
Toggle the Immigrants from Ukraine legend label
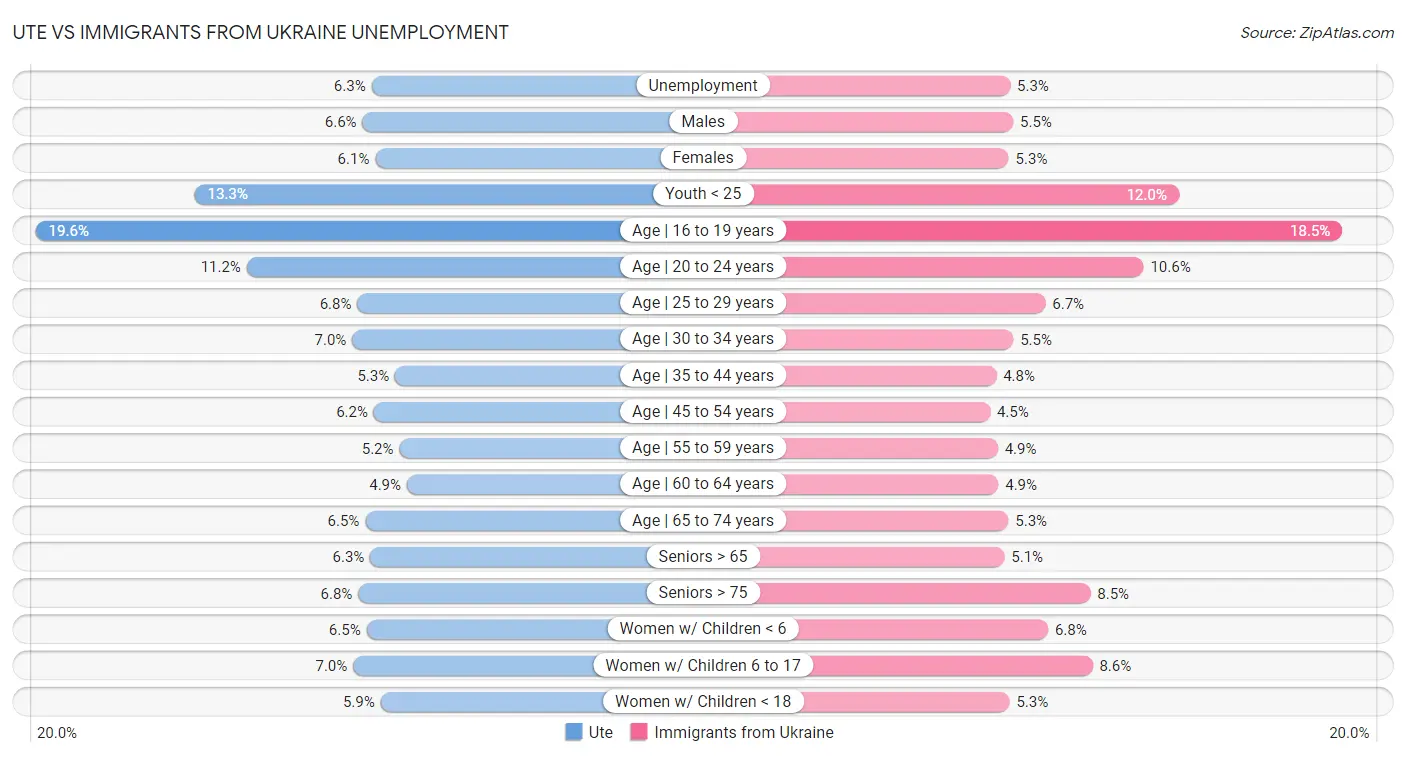point(744,732)
